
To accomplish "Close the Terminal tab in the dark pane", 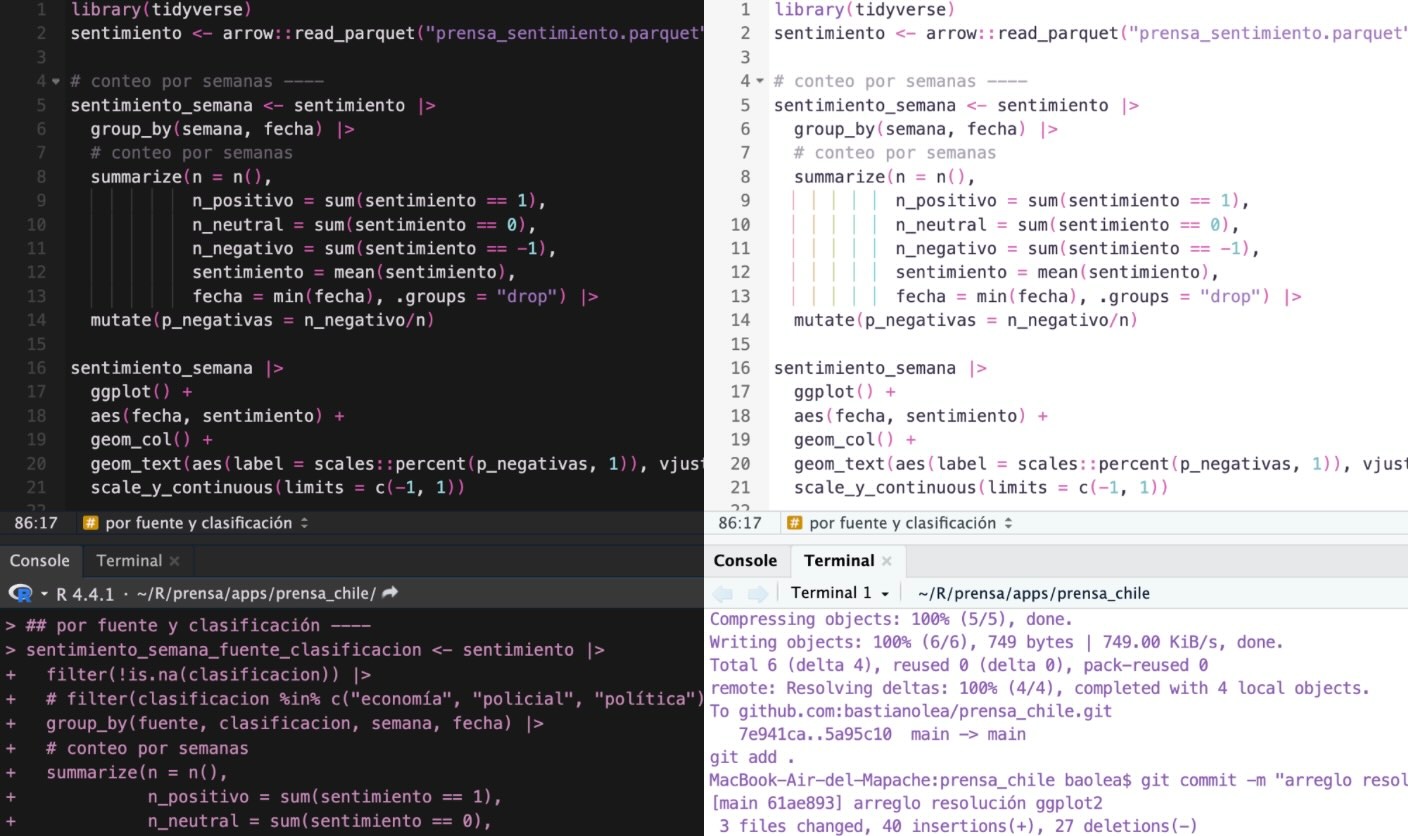I will coord(174,561).
